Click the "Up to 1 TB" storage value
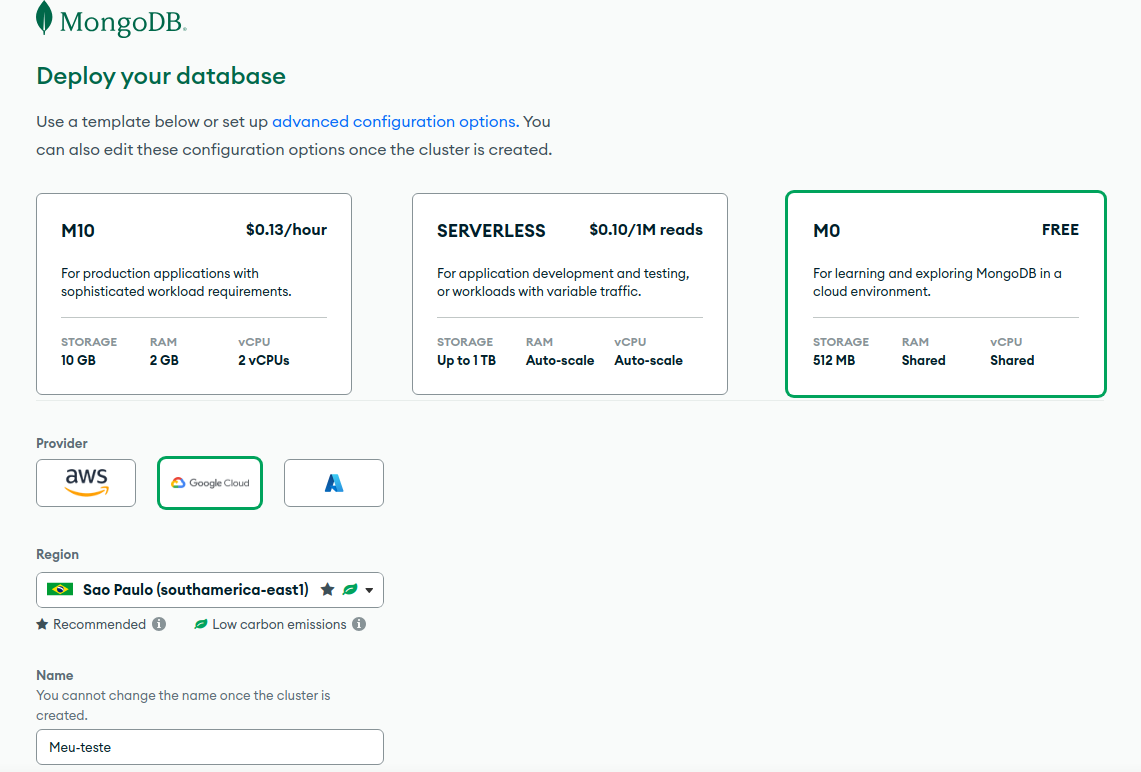Screen dimensions: 1141x772 coord(466,360)
